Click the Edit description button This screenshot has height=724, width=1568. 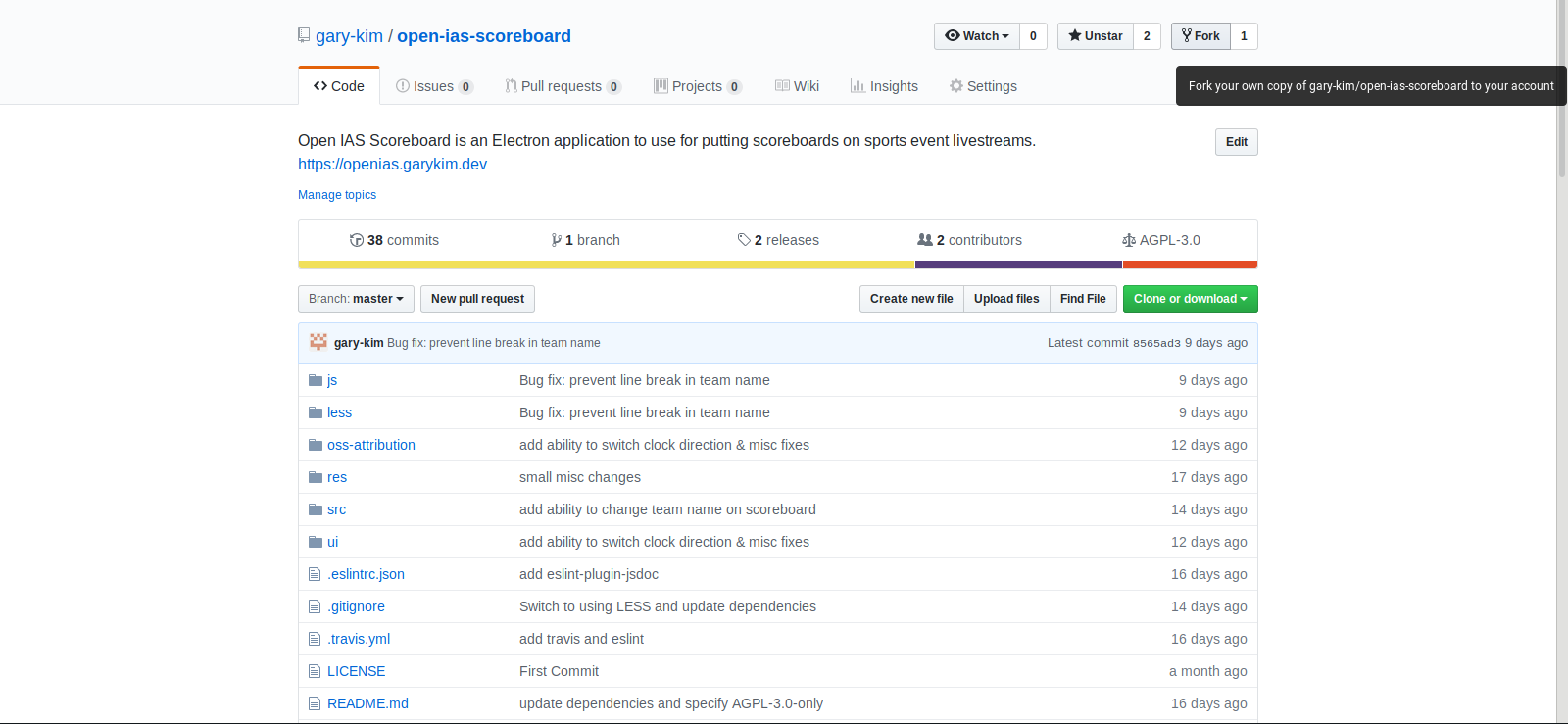1237,142
